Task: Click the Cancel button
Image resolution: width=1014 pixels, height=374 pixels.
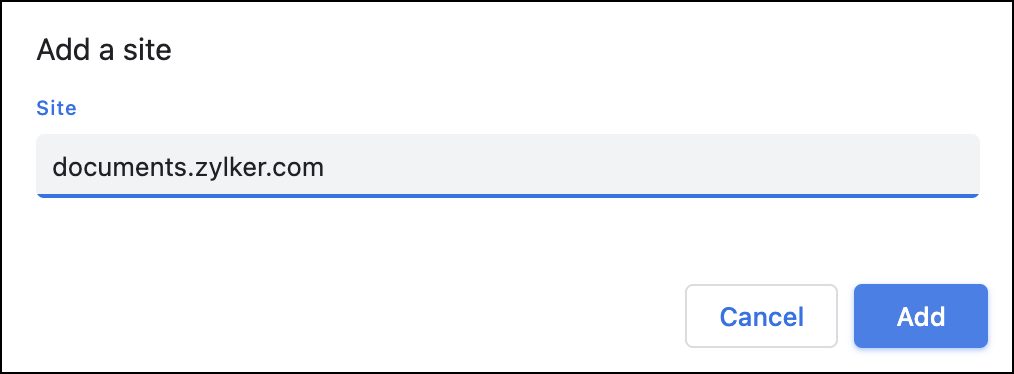Action: (x=761, y=316)
